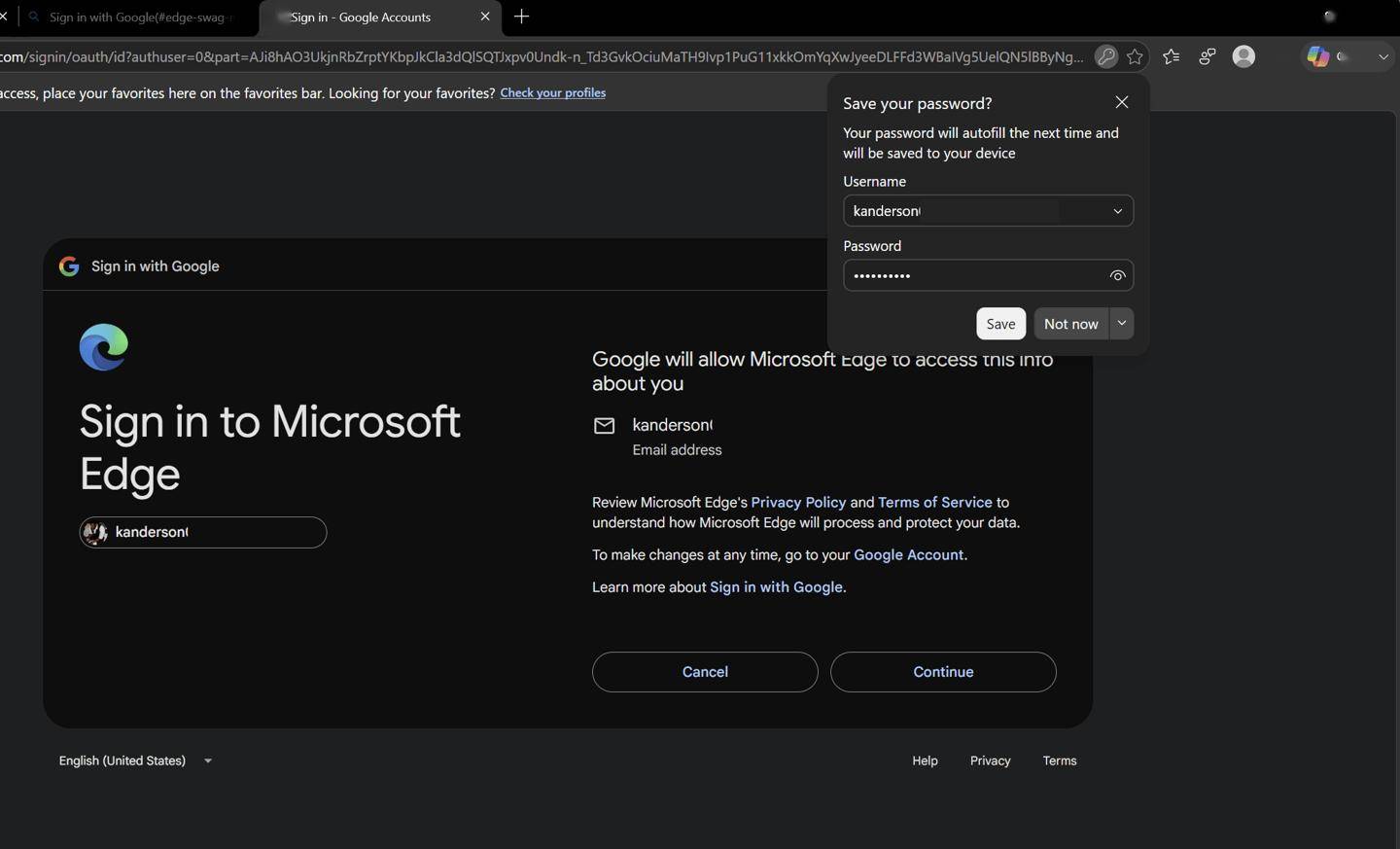
Task: Open the Favorites list icon
Action: click(x=1172, y=56)
